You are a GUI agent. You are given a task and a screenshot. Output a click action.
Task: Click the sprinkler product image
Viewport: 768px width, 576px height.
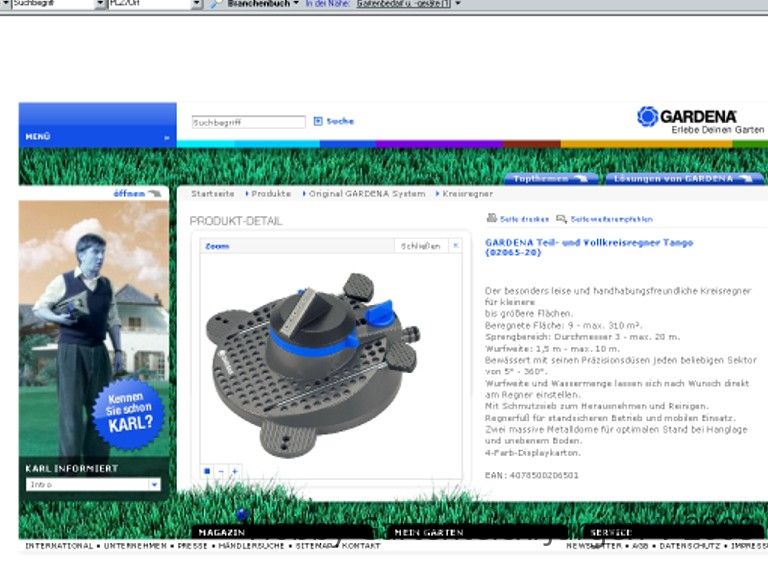pyautogui.click(x=313, y=365)
